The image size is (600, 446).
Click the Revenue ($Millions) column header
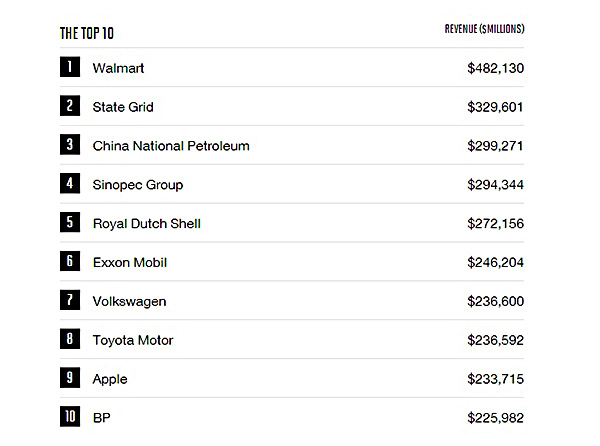(484, 29)
